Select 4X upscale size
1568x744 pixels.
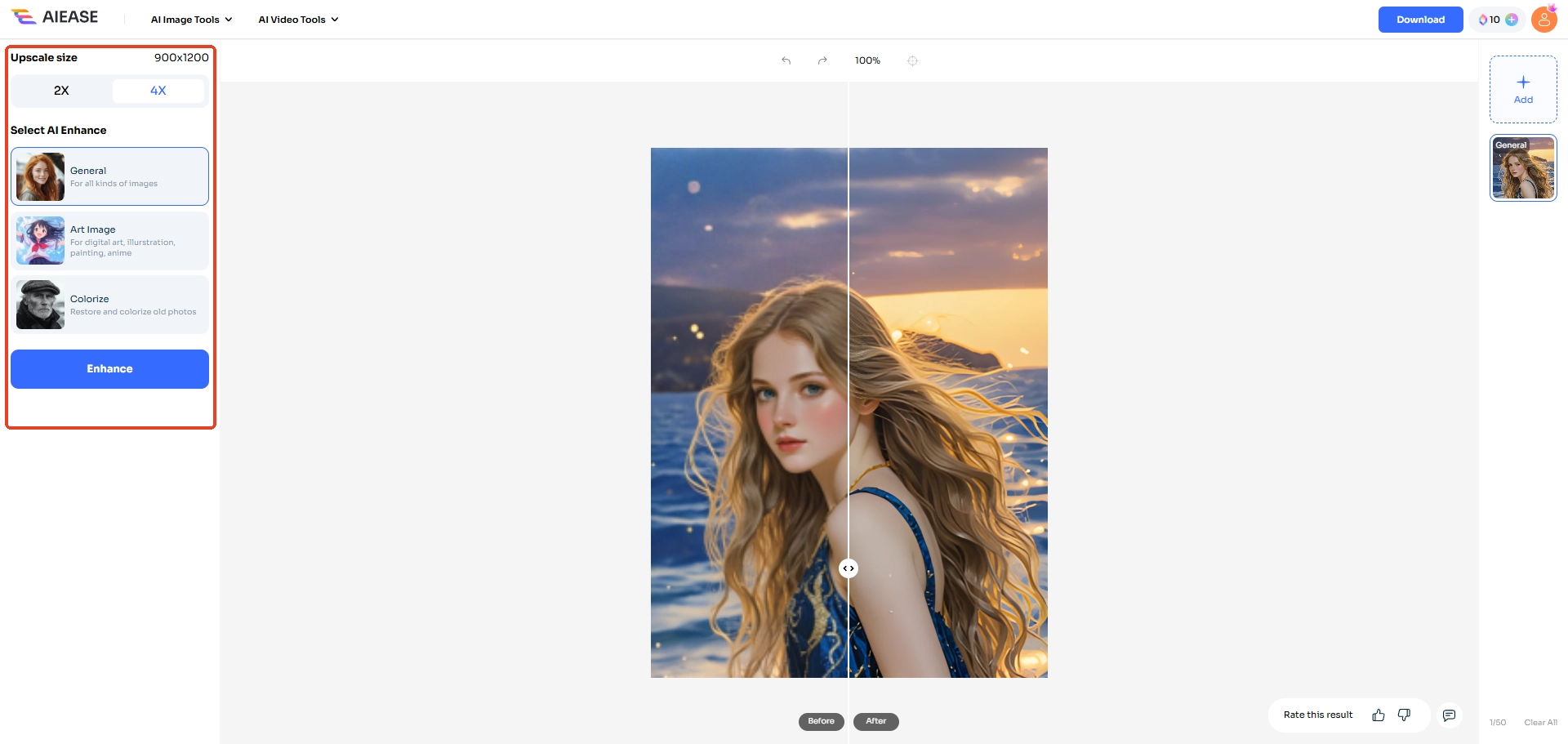[x=158, y=91]
